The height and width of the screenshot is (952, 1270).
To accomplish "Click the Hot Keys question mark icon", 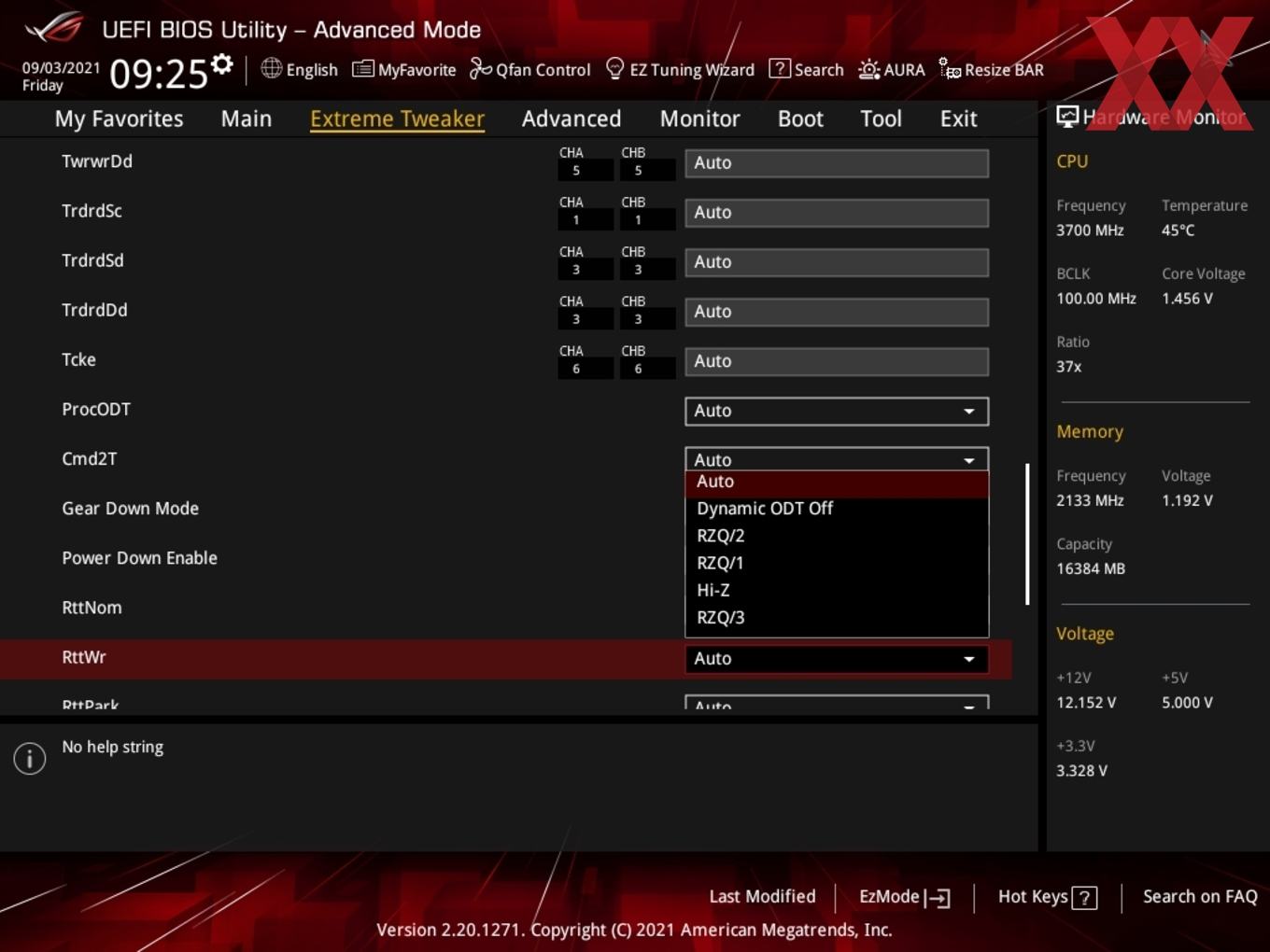I will [1084, 898].
